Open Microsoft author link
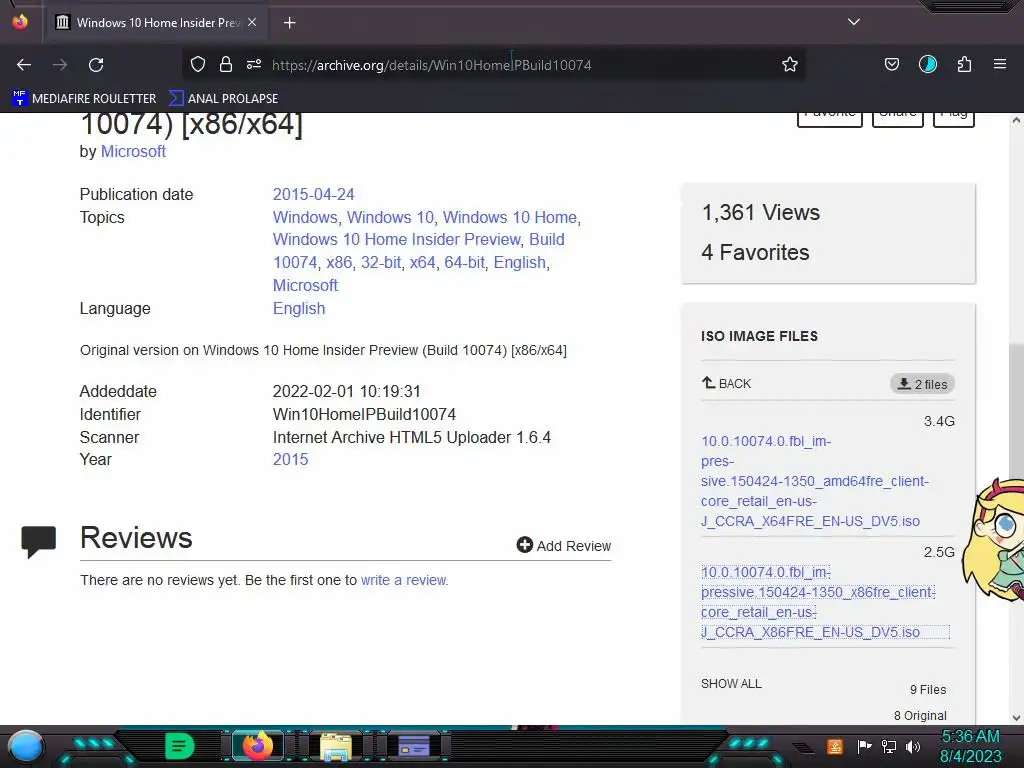The width and height of the screenshot is (1024, 768). 133,152
